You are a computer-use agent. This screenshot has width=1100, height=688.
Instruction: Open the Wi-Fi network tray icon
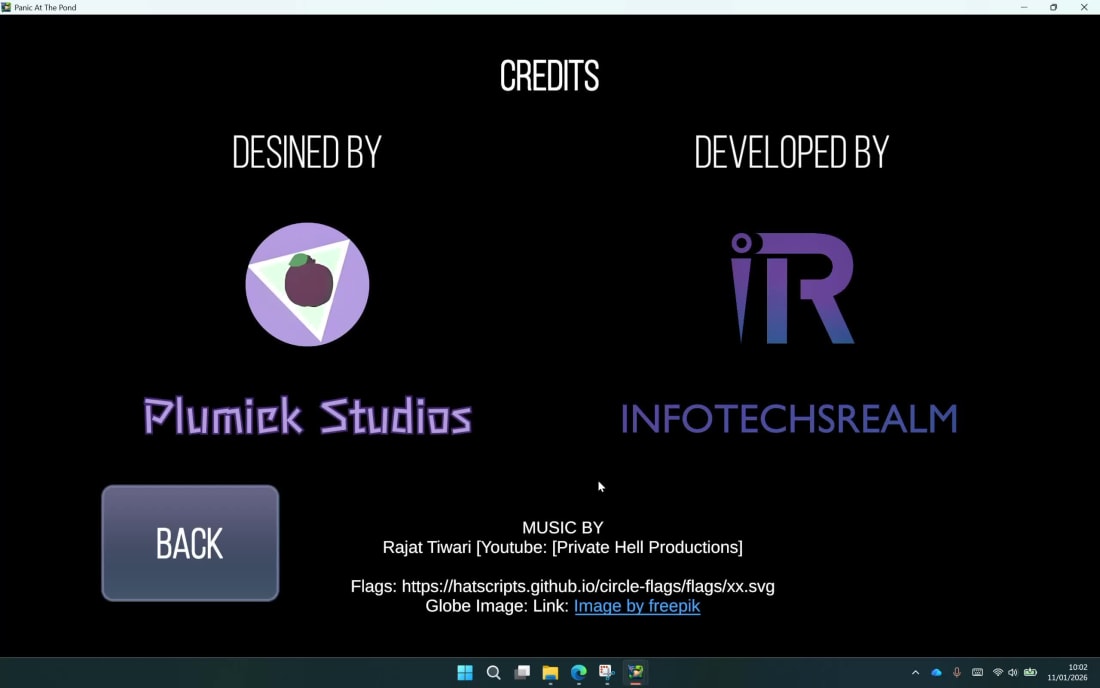(998, 673)
